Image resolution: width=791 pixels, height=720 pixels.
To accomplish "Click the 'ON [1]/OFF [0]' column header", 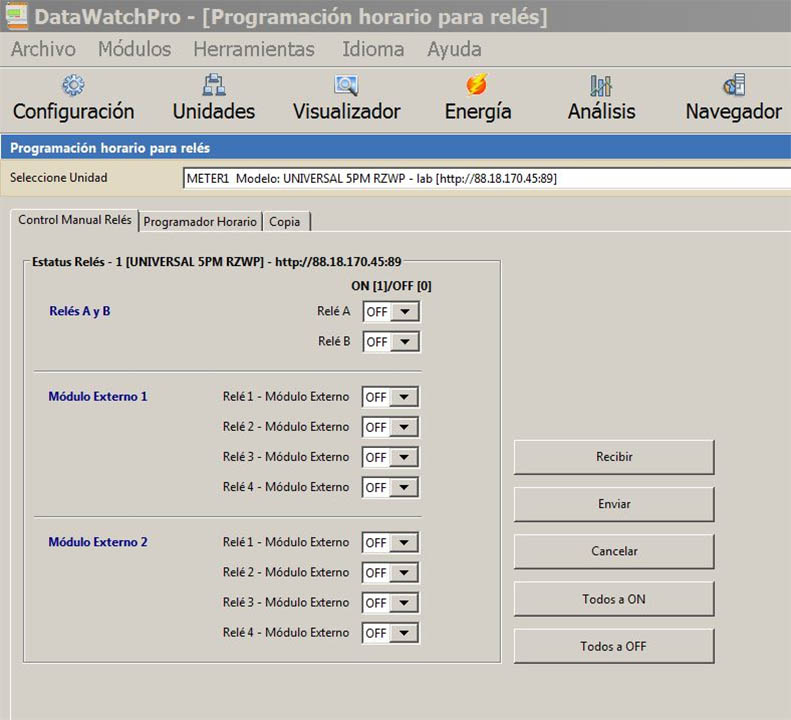I will pos(391,286).
